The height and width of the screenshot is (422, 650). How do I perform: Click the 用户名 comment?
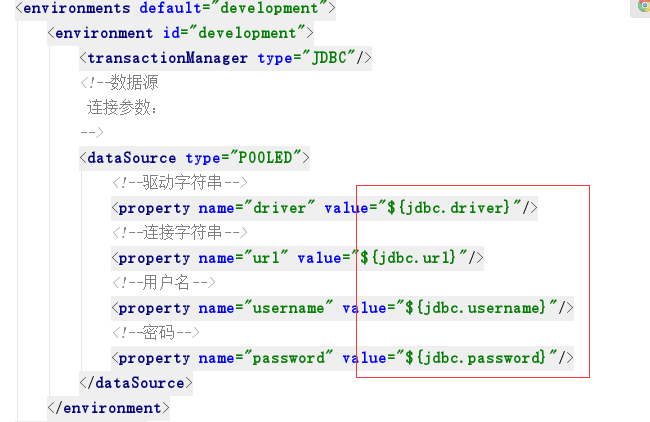pyautogui.click(x=164, y=283)
